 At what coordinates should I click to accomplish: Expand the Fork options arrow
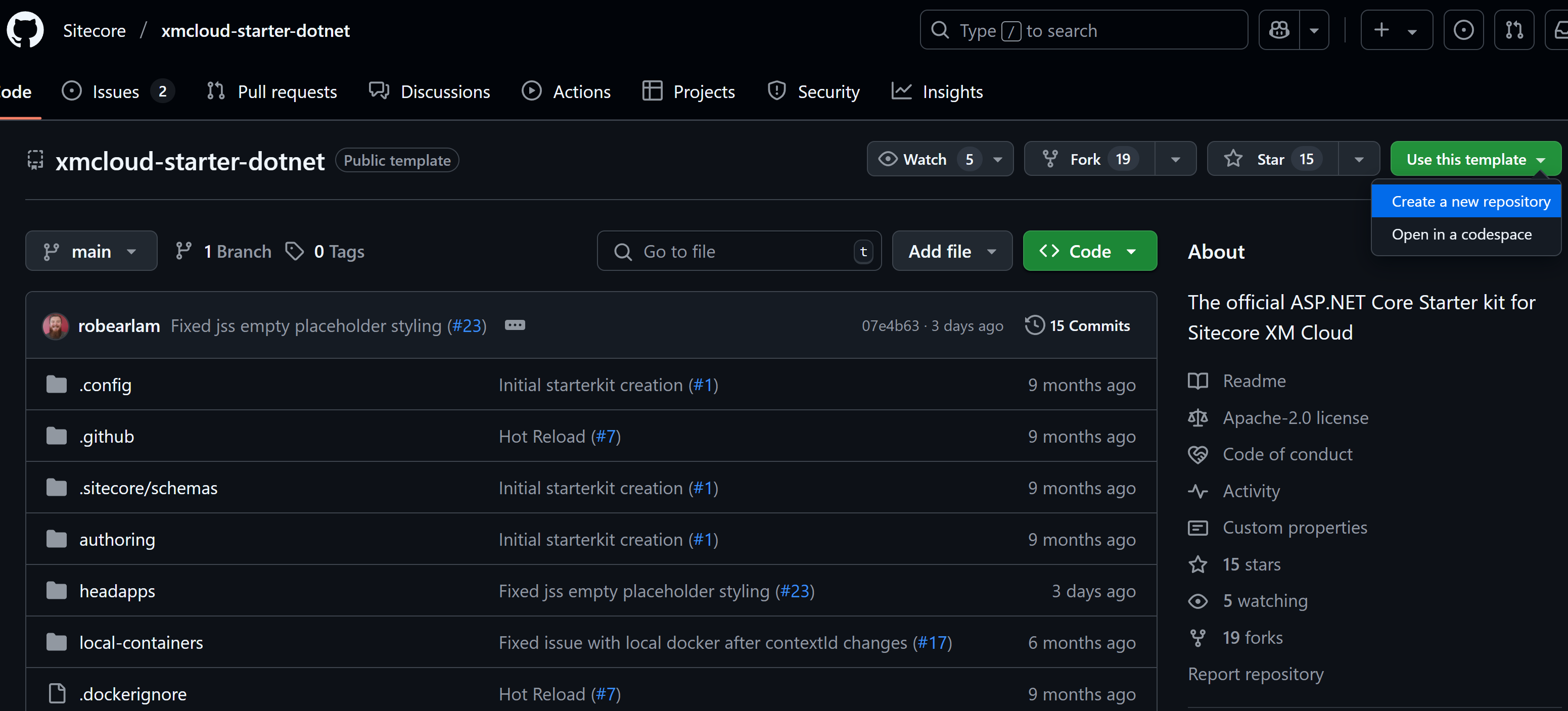pos(1175,159)
